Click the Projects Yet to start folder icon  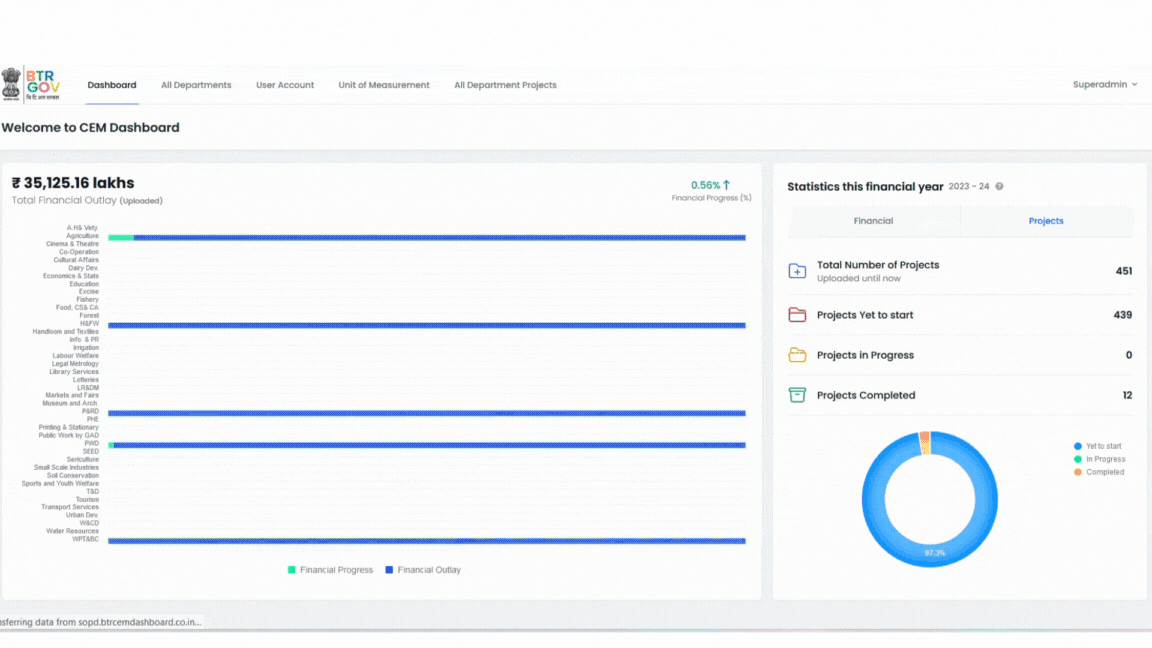[x=797, y=315]
